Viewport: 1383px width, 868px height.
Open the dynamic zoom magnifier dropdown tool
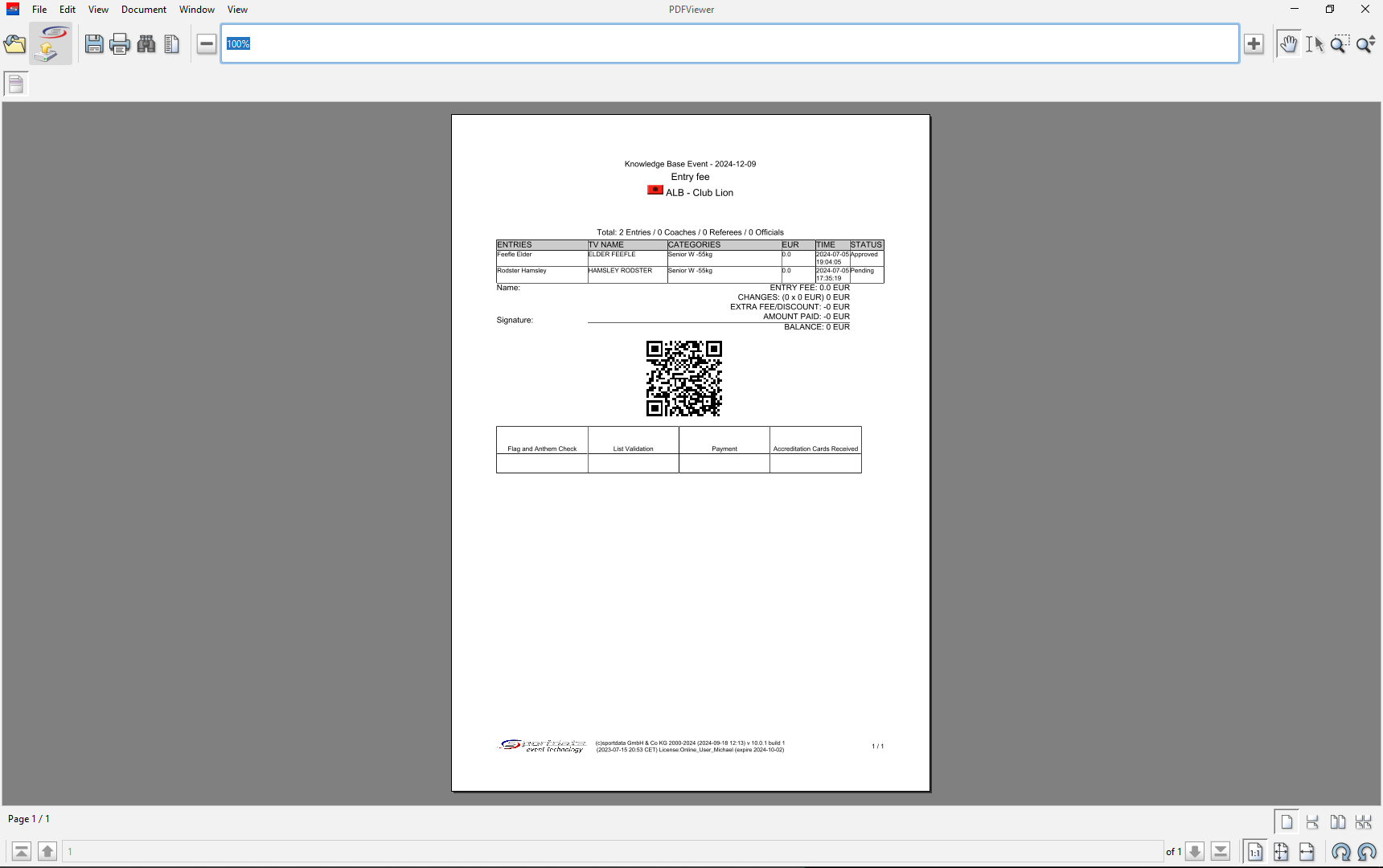[x=1365, y=44]
